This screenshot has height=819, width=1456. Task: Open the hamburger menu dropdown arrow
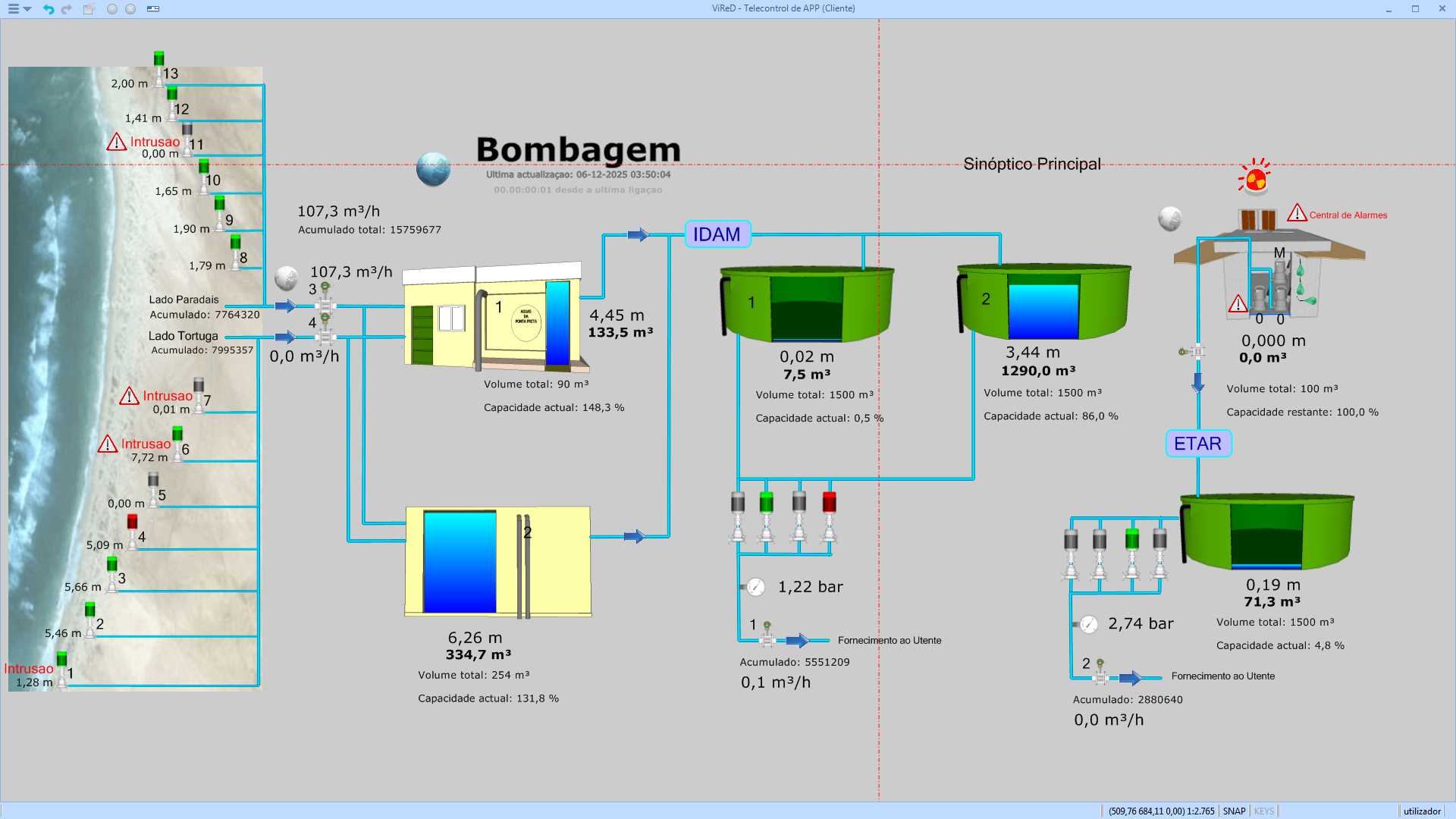(x=27, y=9)
